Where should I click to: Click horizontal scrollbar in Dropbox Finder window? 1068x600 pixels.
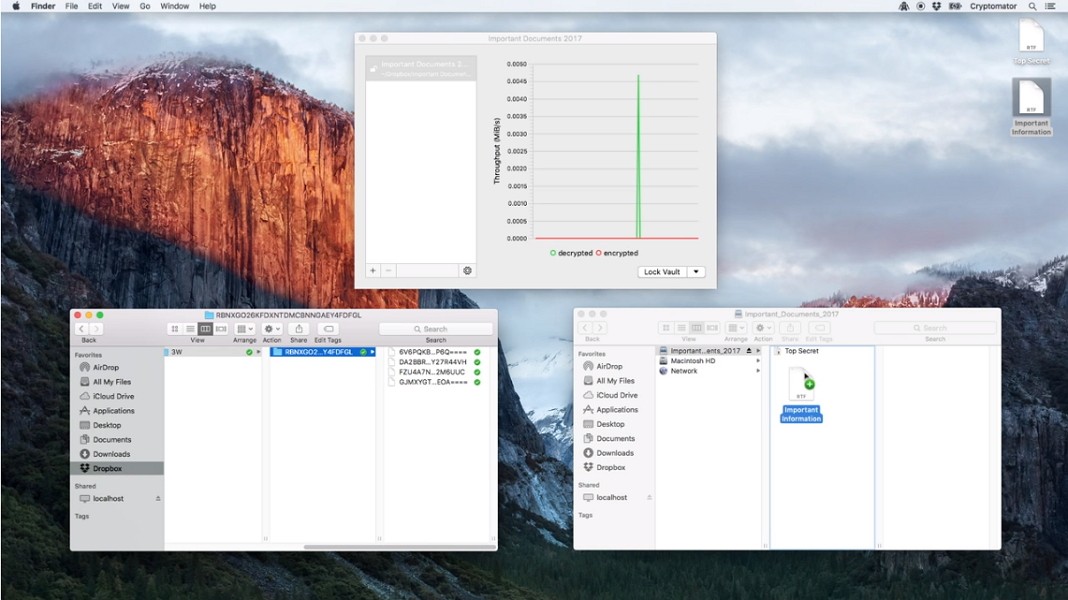[400, 547]
